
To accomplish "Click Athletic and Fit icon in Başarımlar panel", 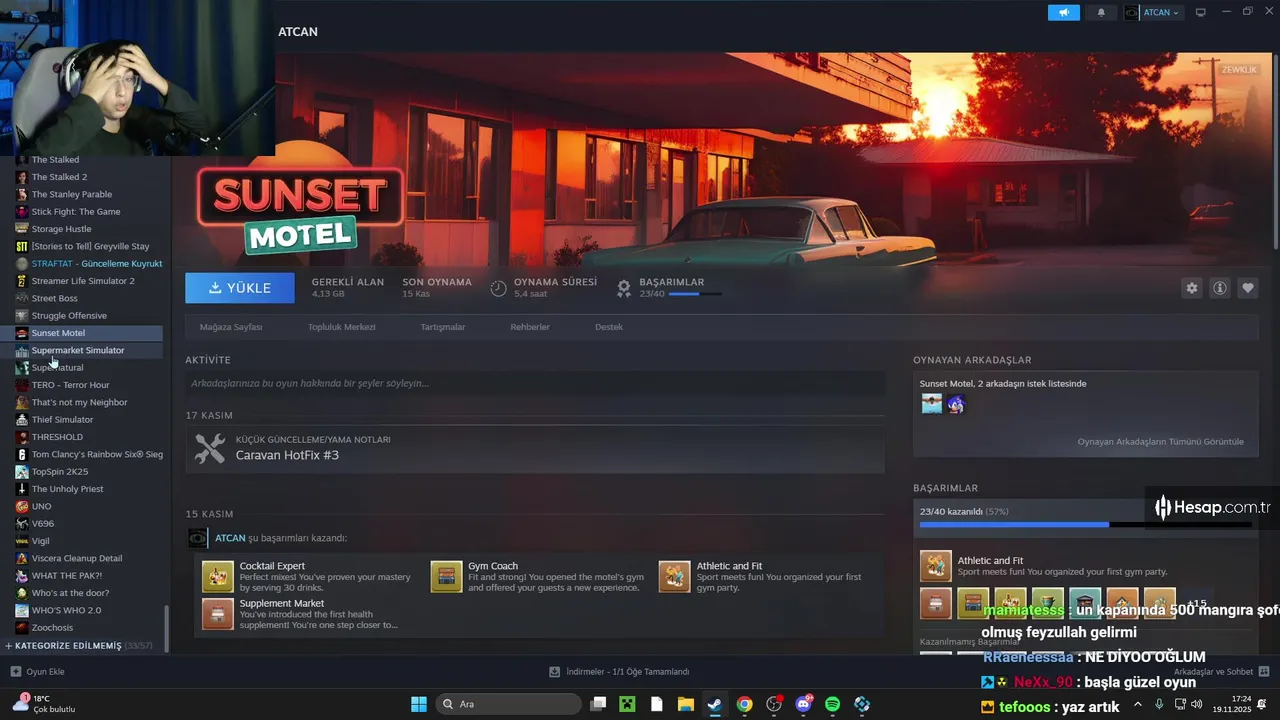I will click(x=936, y=566).
